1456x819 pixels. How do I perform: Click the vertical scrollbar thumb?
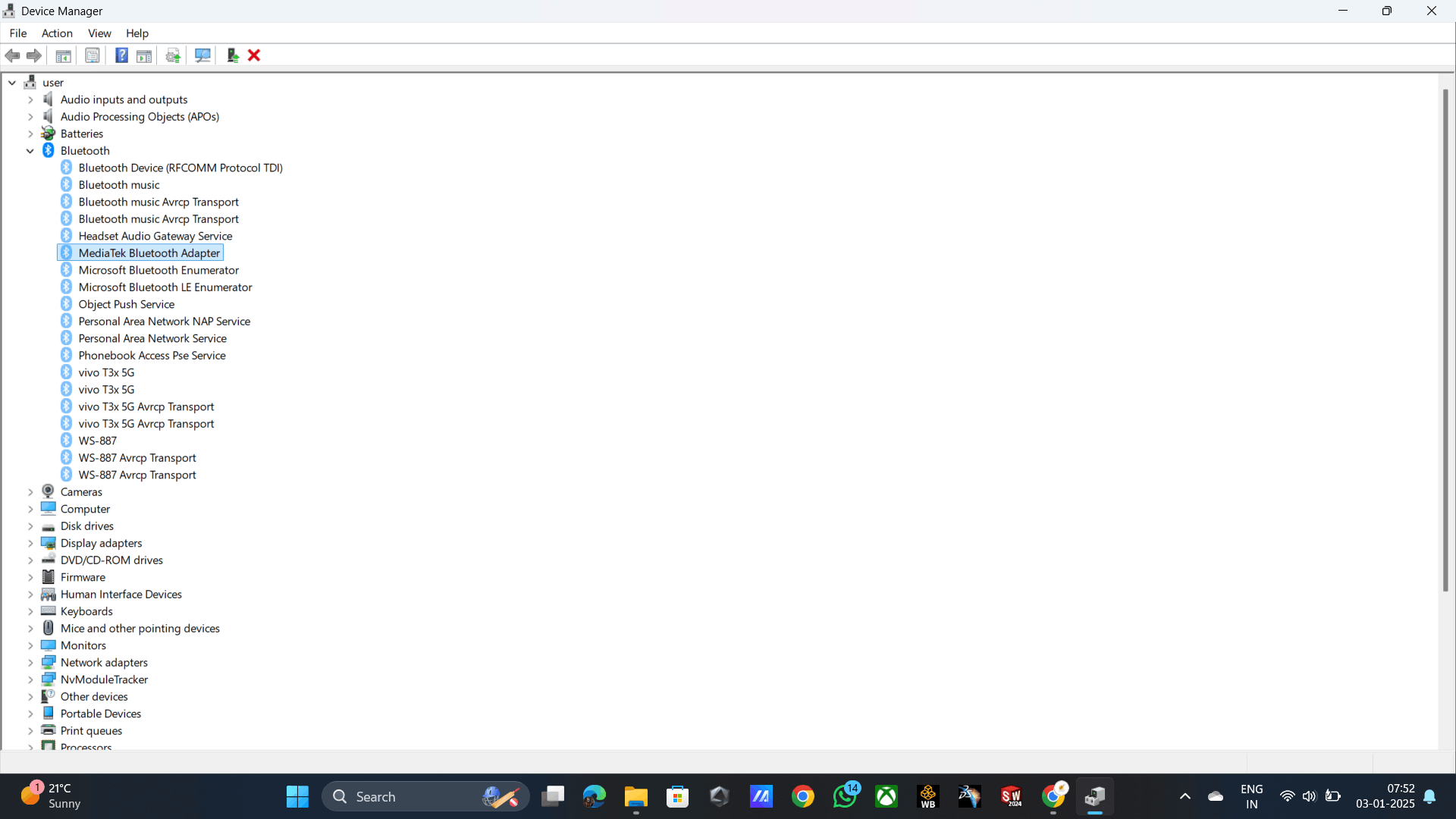coord(1445,341)
